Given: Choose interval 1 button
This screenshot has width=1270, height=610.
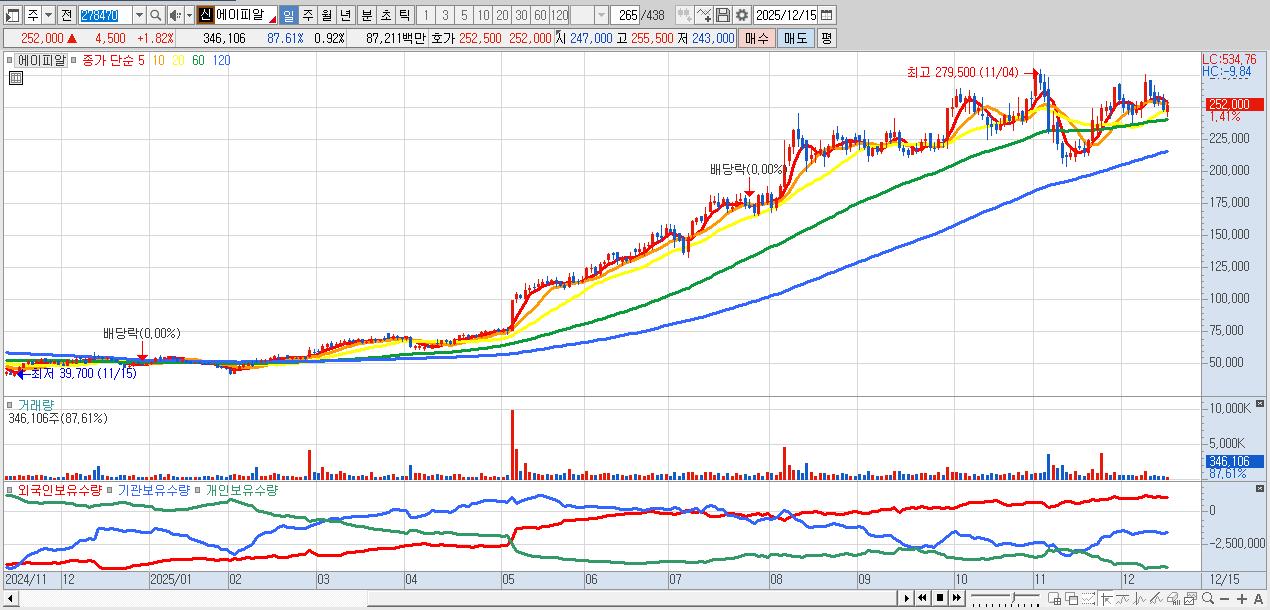Looking at the screenshot, I should pyautogui.click(x=425, y=15).
